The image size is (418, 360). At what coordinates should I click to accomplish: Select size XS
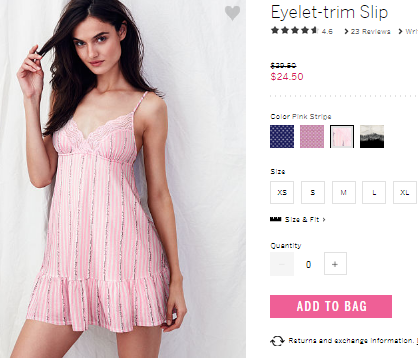coord(282,192)
